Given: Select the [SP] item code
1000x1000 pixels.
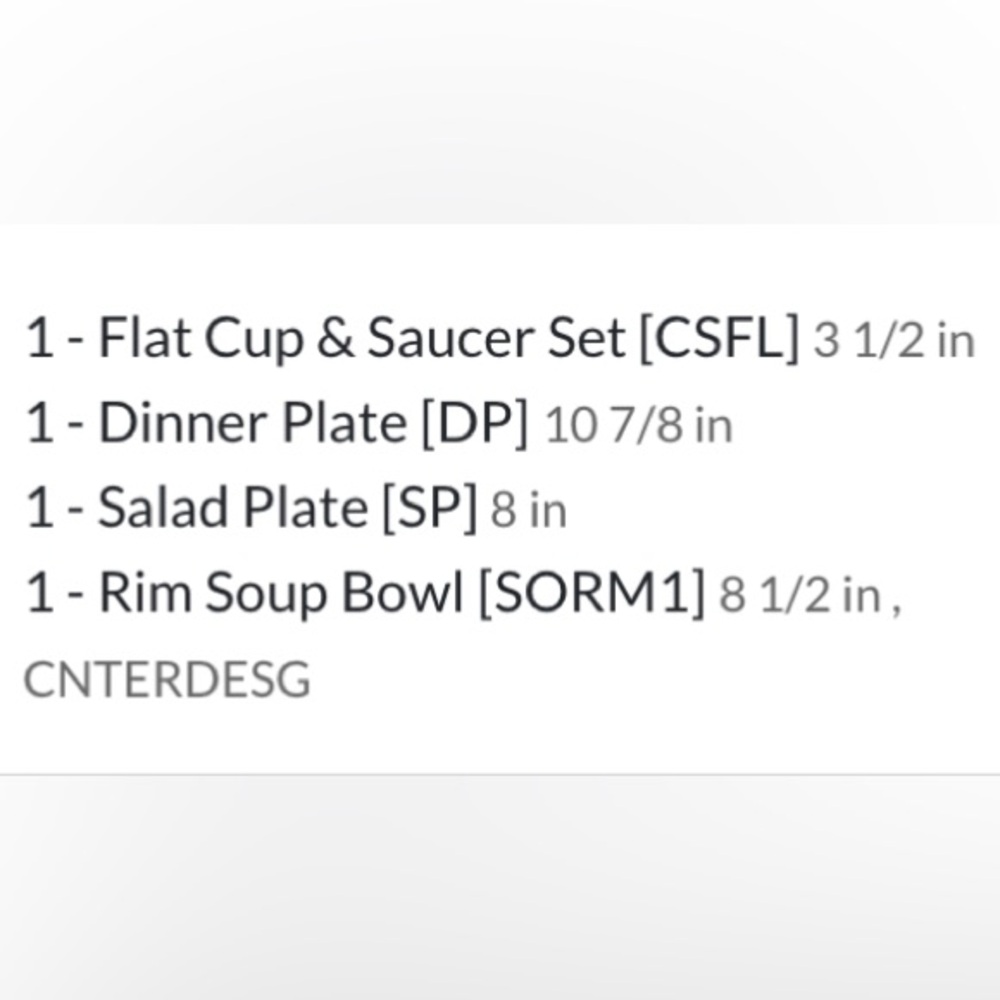Looking at the screenshot, I should click(x=430, y=508).
